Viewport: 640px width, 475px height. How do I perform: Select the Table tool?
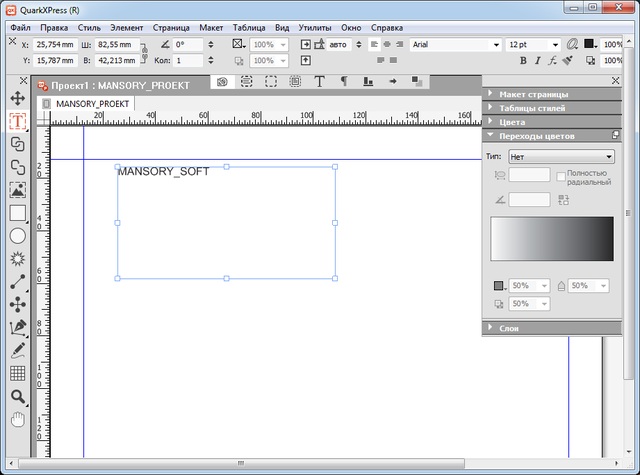click(x=17, y=373)
